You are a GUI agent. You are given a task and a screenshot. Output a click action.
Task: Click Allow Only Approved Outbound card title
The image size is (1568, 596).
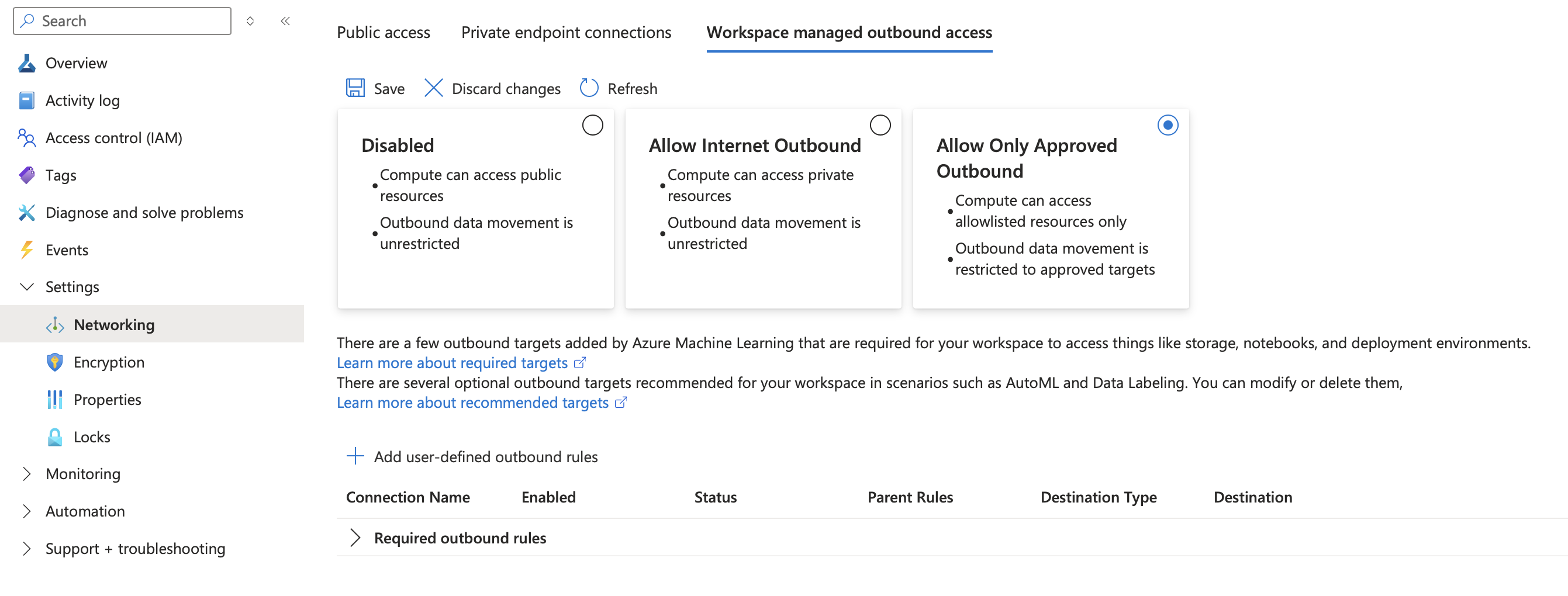(x=1027, y=158)
